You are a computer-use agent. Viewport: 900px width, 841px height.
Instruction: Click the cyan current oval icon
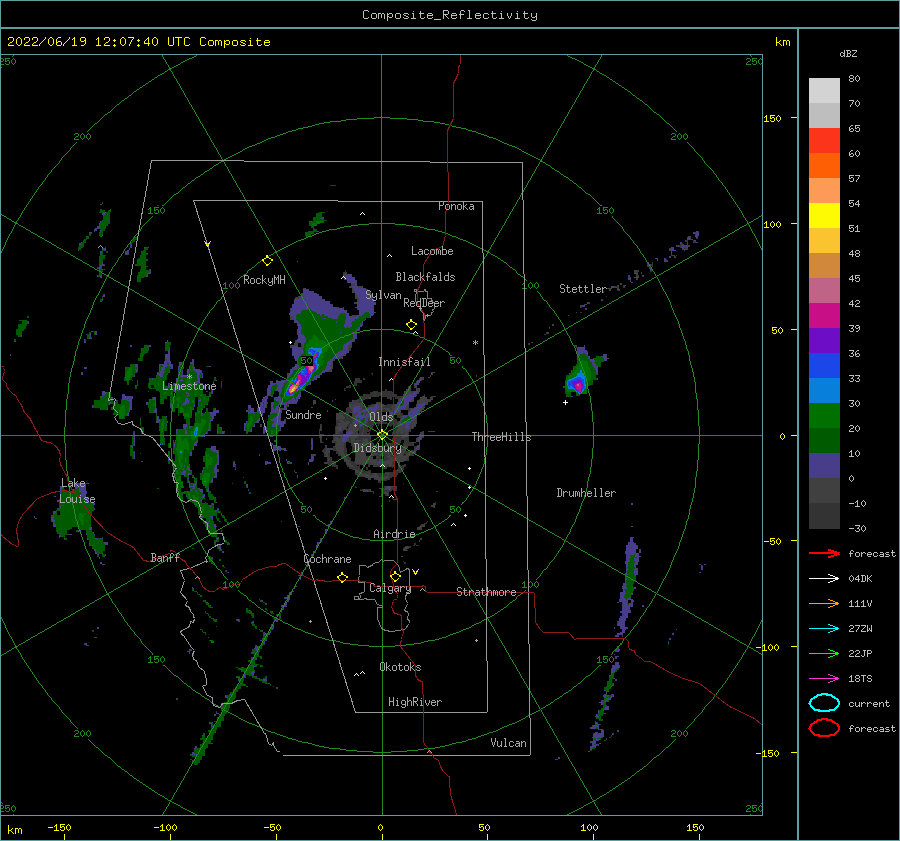pos(824,703)
